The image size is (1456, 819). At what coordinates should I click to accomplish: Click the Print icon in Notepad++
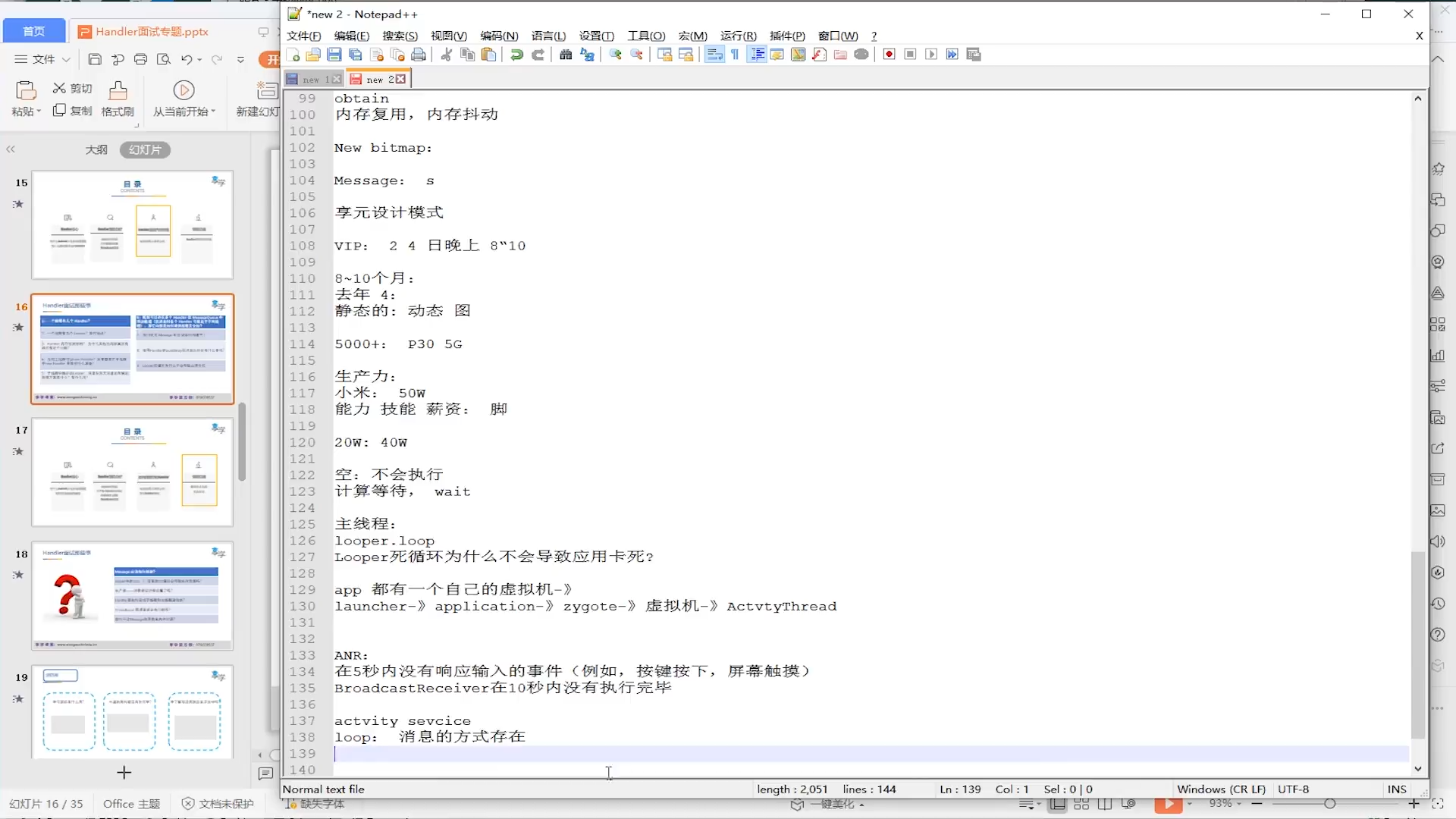click(x=418, y=55)
